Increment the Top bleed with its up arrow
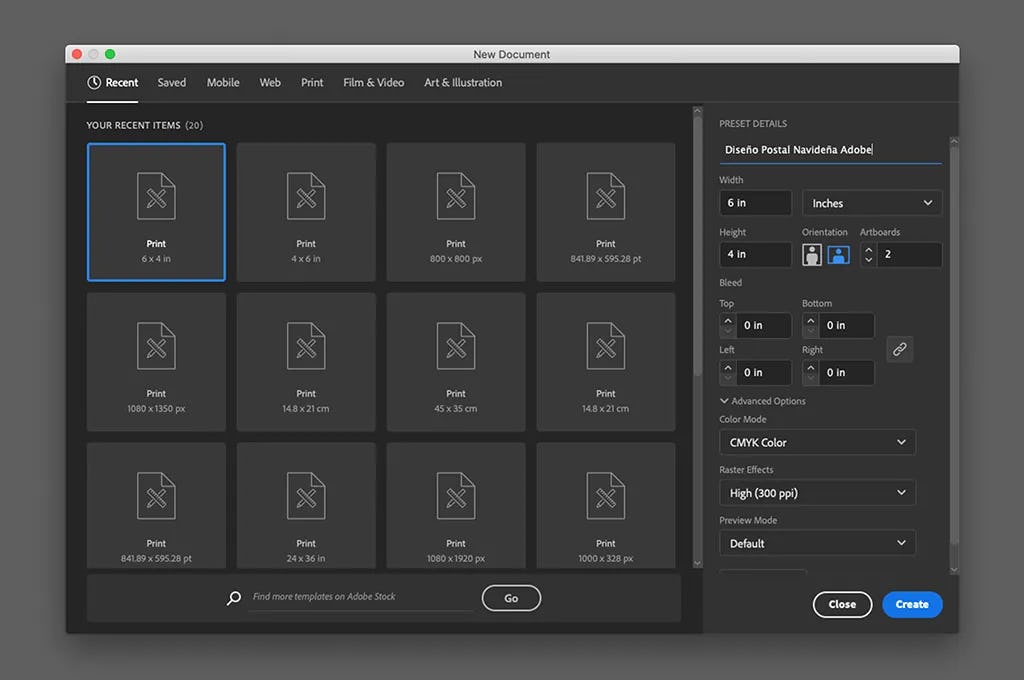The width and height of the screenshot is (1024, 680). [727, 320]
